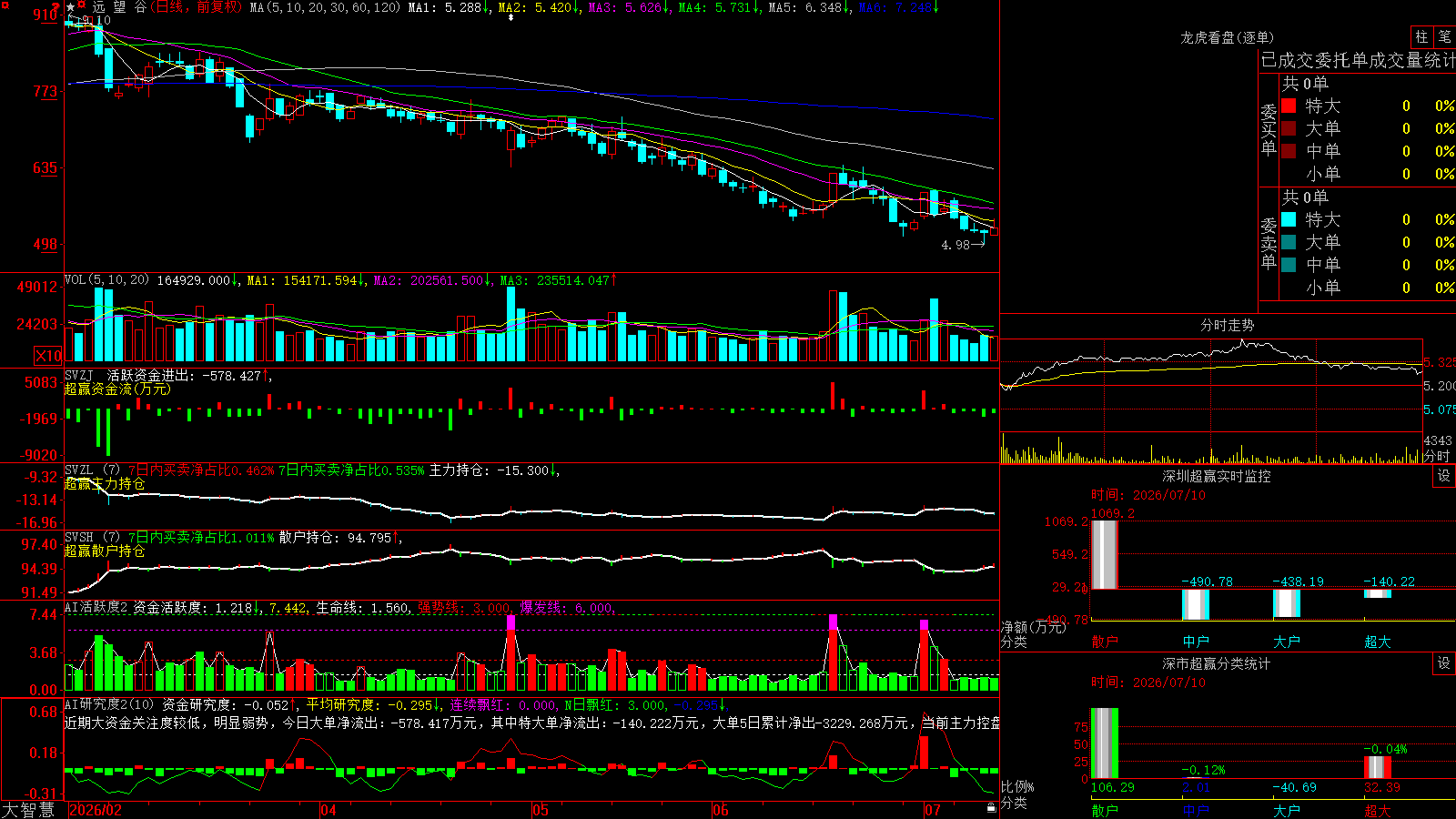Click the 委卖单 section label

click(1269, 244)
